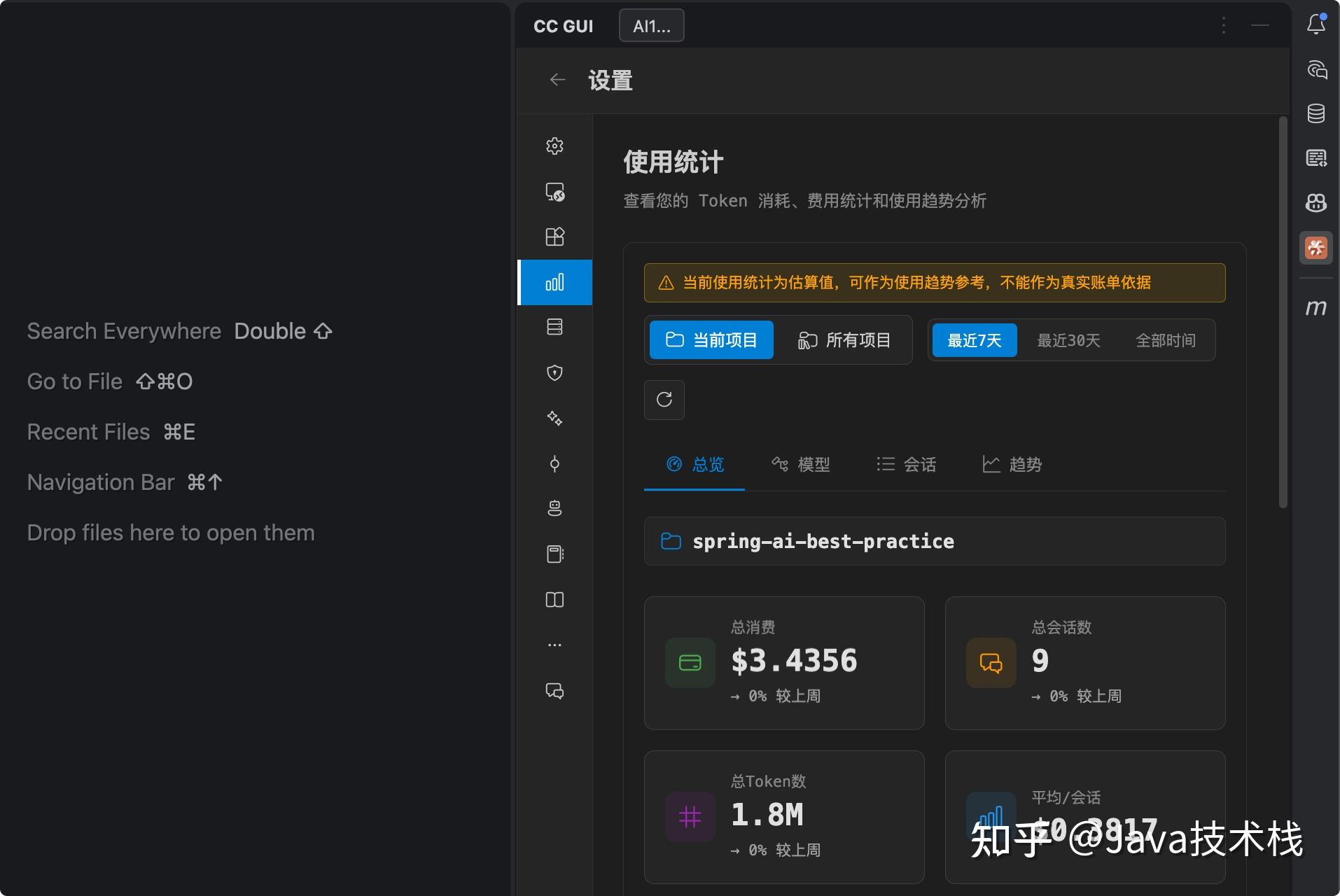Open the usage statistics bar chart sidebar icon
This screenshot has width=1340, height=896.
554,282
